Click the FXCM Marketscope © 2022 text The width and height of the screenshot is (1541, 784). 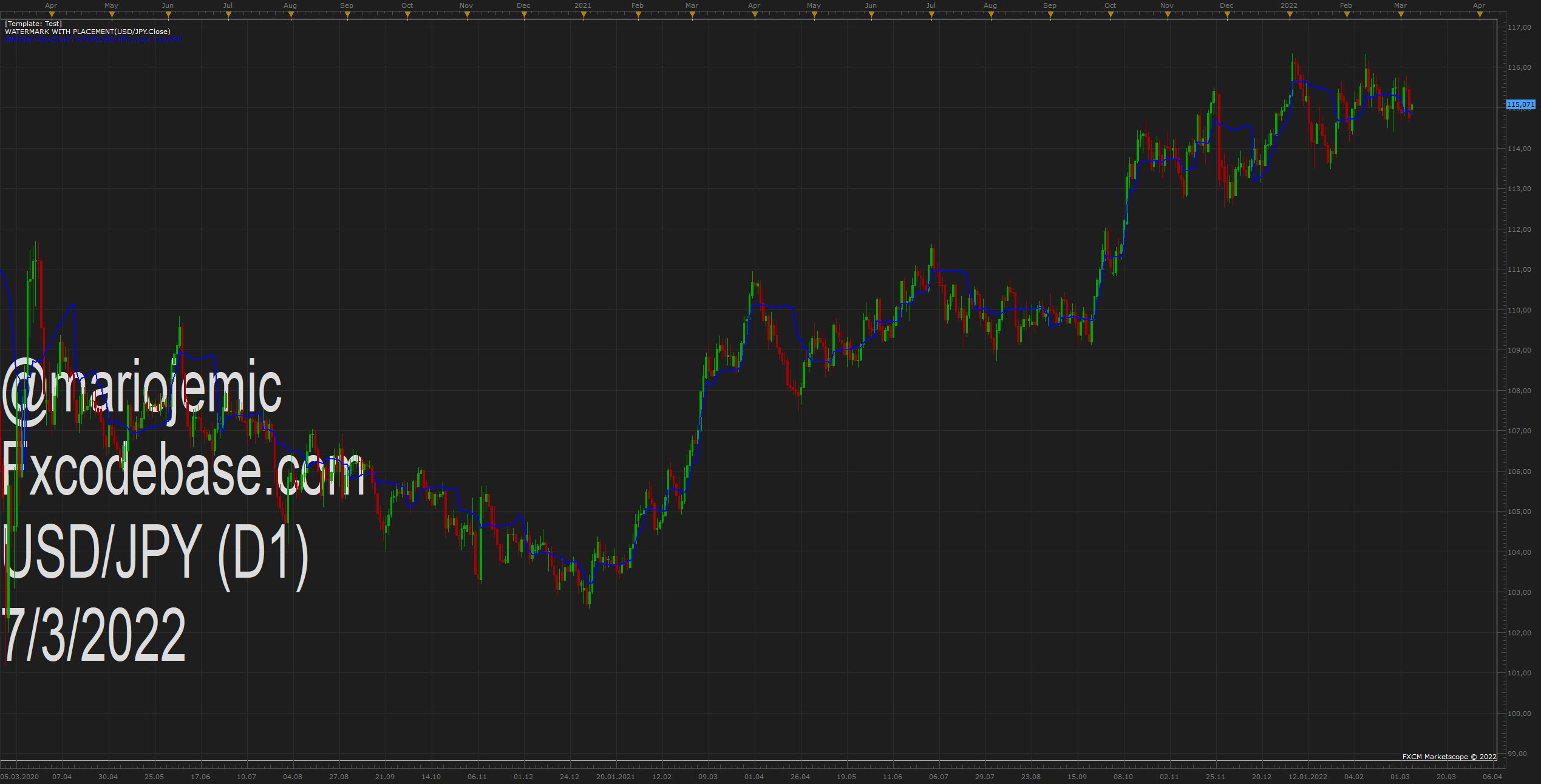tap(1449, 757)
